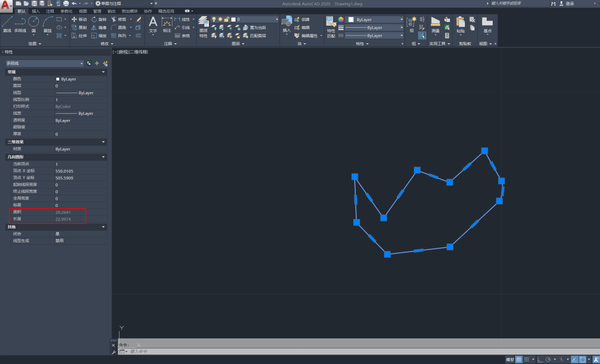Image resolution: width=600 pixels, height=364 pixels.
Task: Select the Circle drawing tool
Action: click(x=34, y=24)
